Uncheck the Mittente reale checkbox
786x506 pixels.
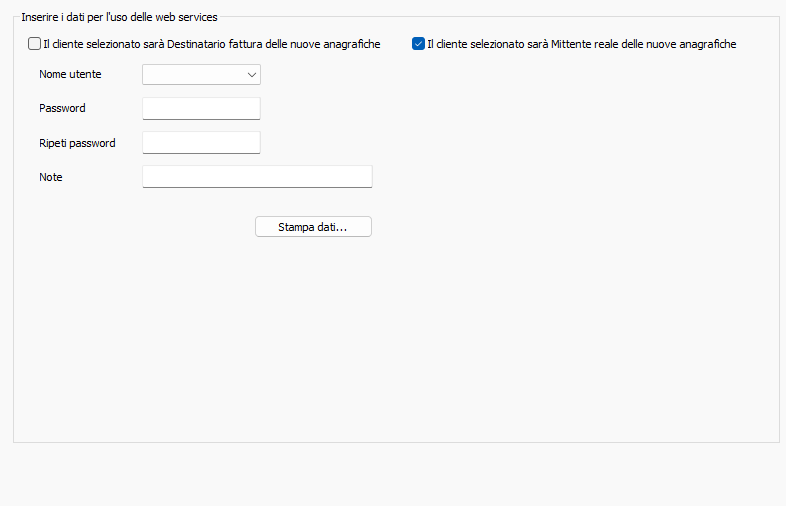pos(419,44)
